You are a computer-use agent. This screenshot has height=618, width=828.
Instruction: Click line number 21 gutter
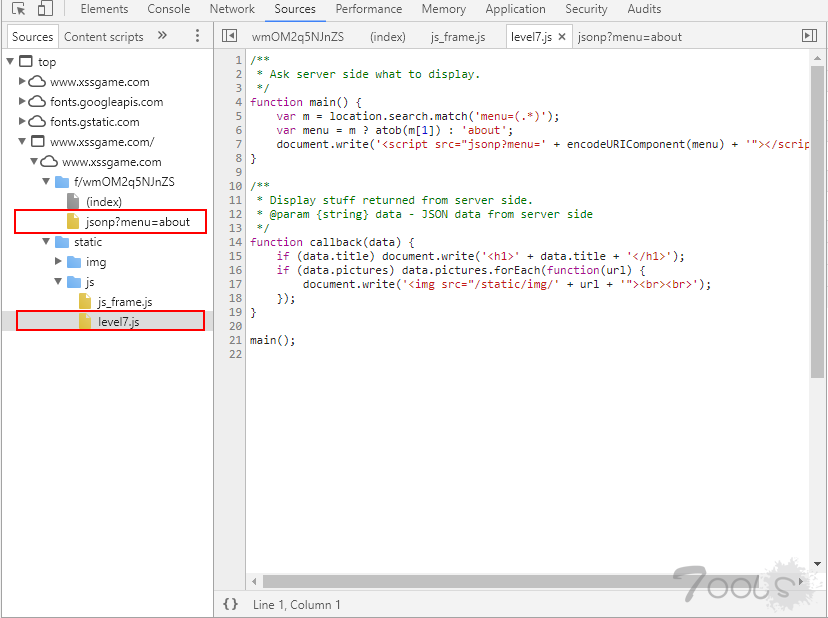236,340
